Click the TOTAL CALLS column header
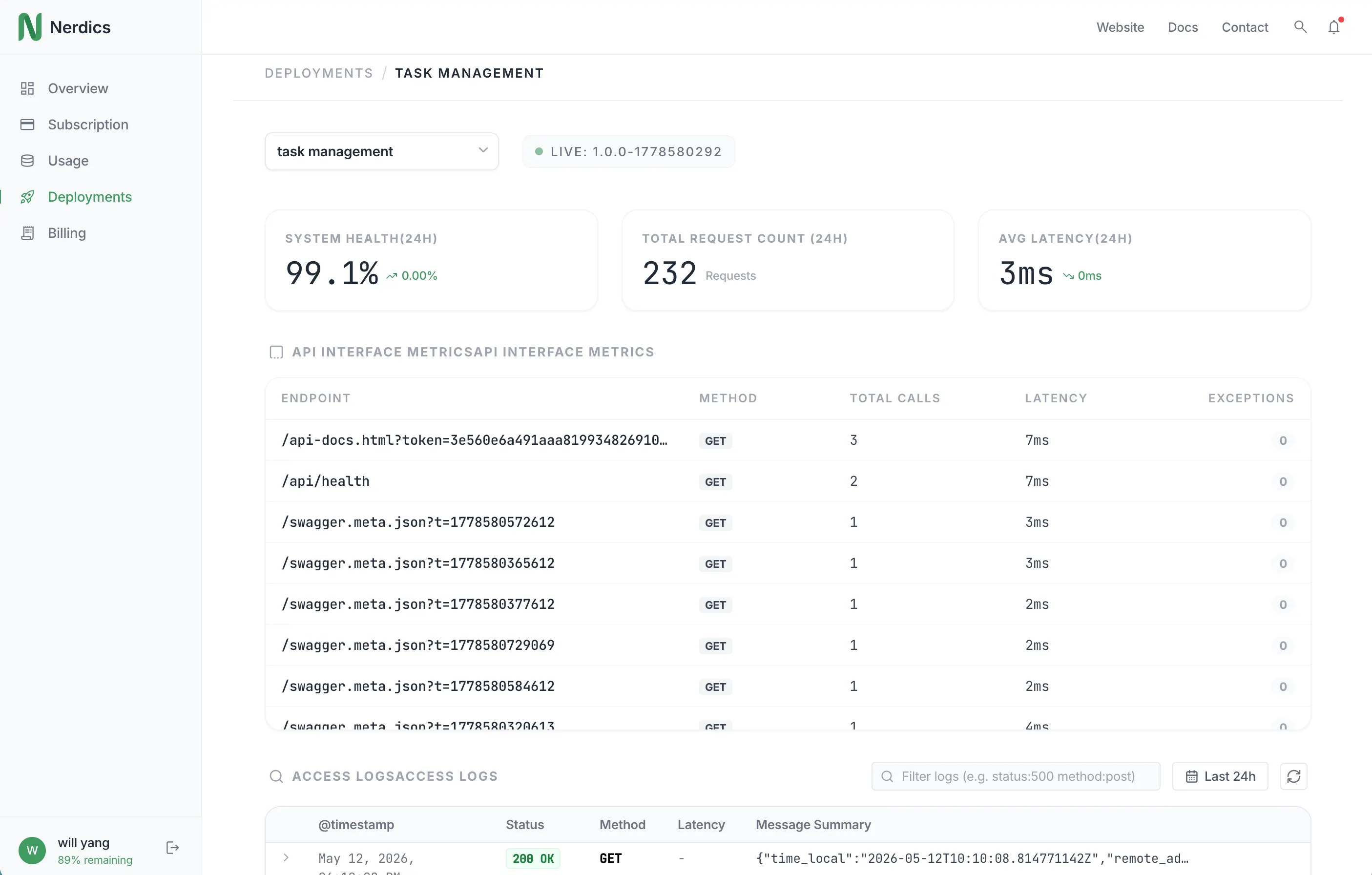 coord(895,398)
